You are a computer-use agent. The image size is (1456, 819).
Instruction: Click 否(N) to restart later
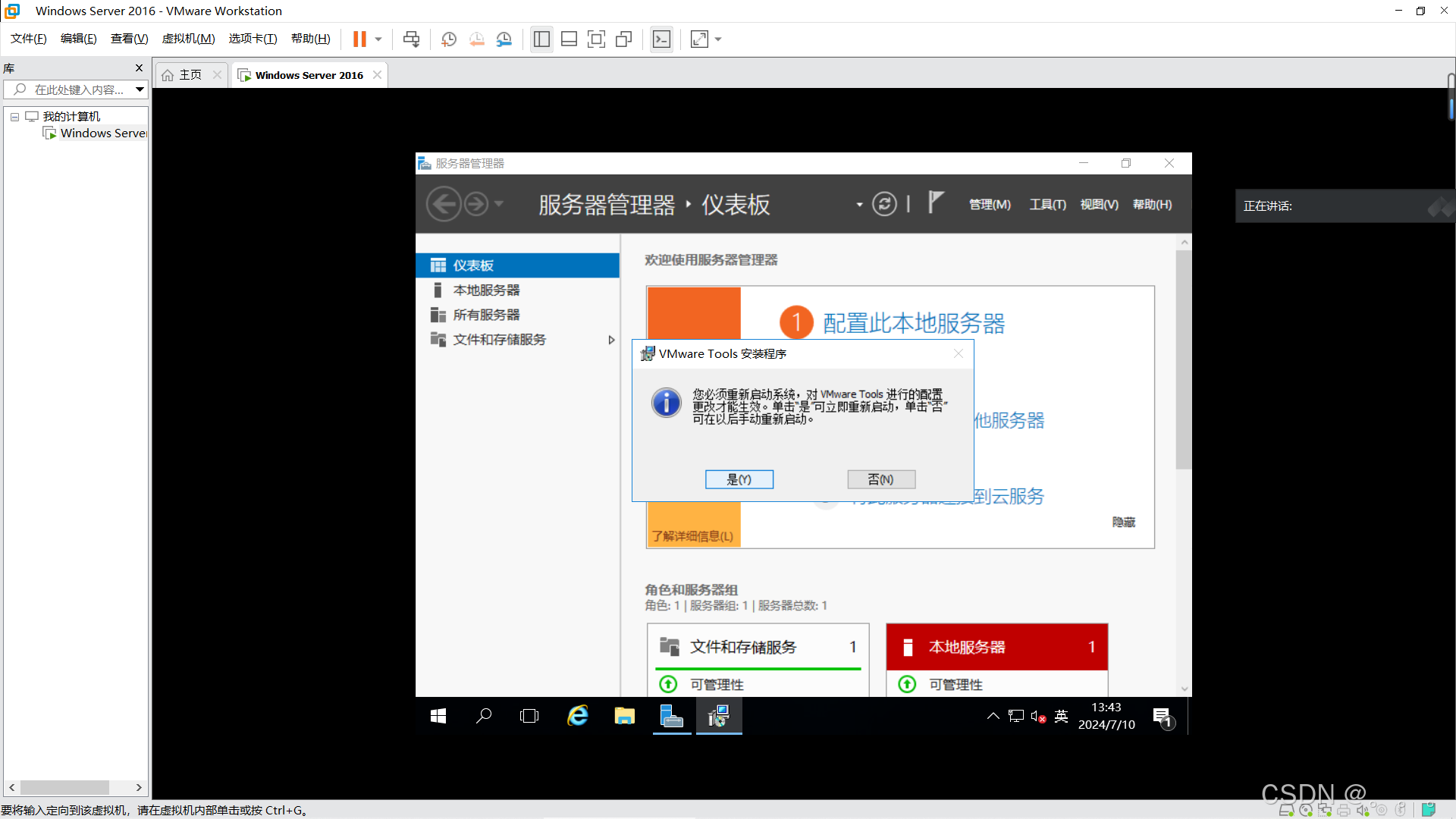(x=880, y=479)
